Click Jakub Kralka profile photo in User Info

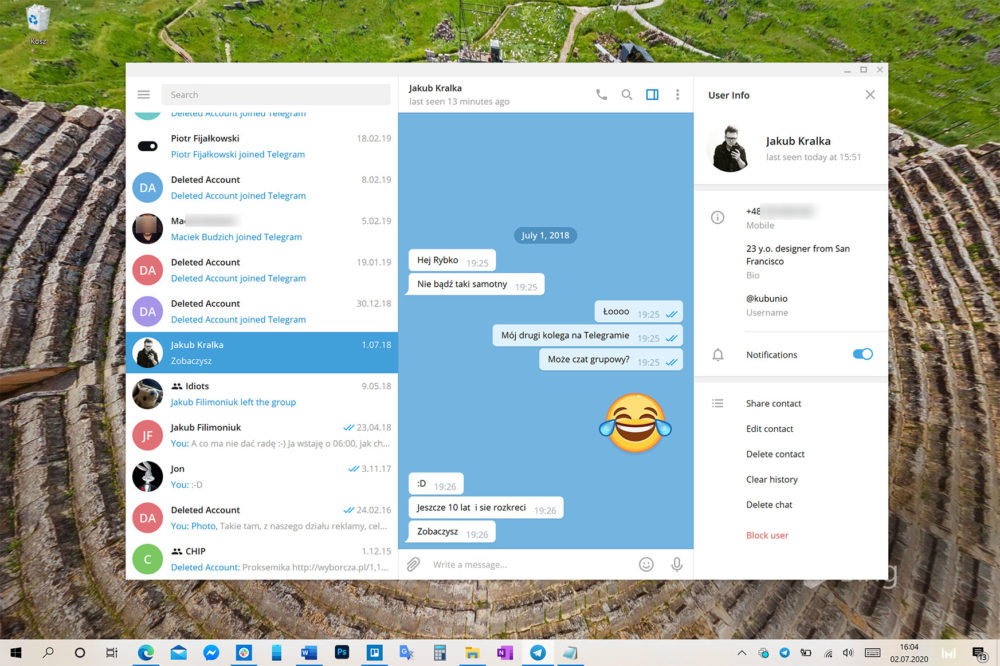[x=730, y=149]
